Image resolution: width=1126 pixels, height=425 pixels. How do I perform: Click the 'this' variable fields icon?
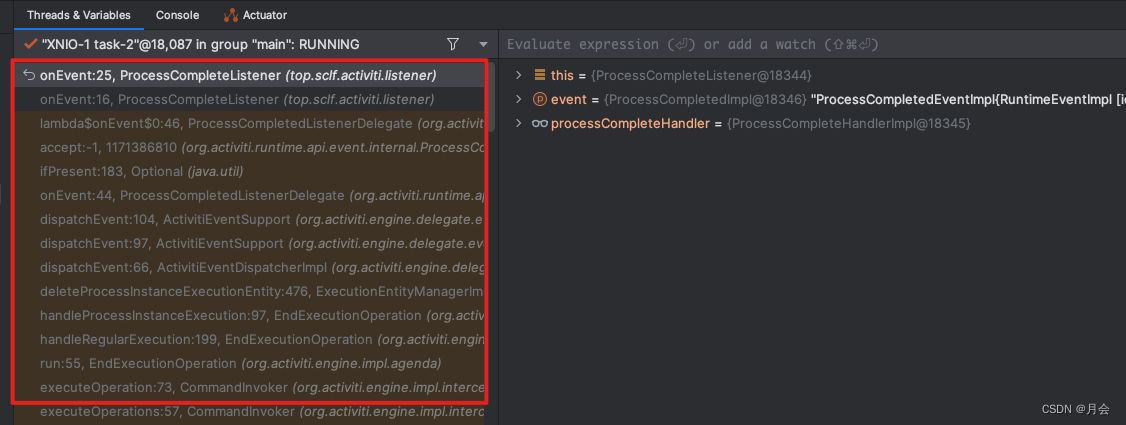point(540,75)
